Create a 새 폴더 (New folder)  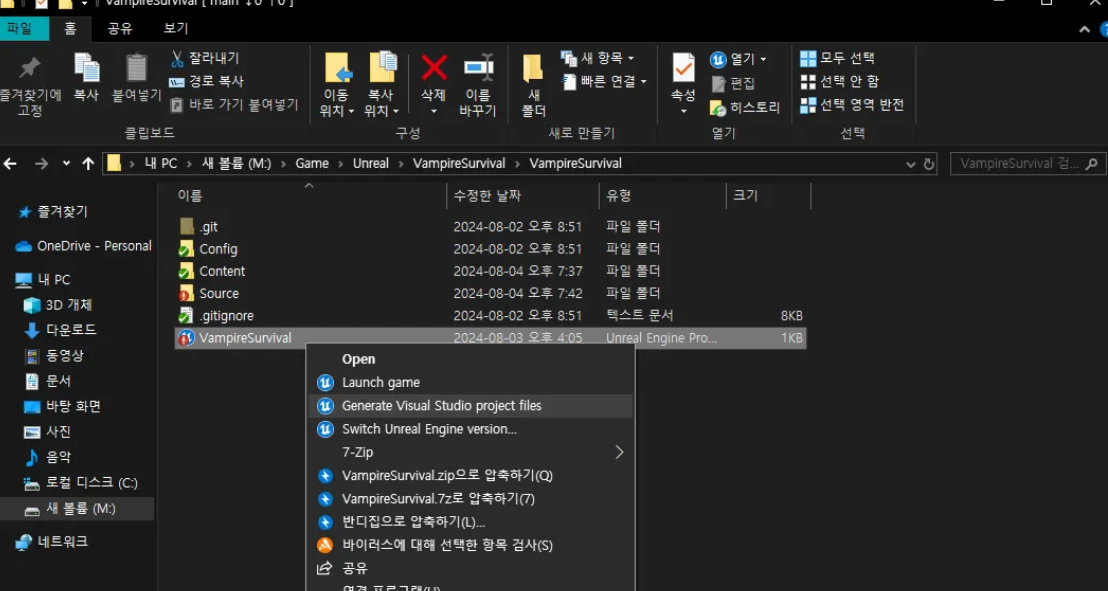pyautogui.click(x=534, y=86)
